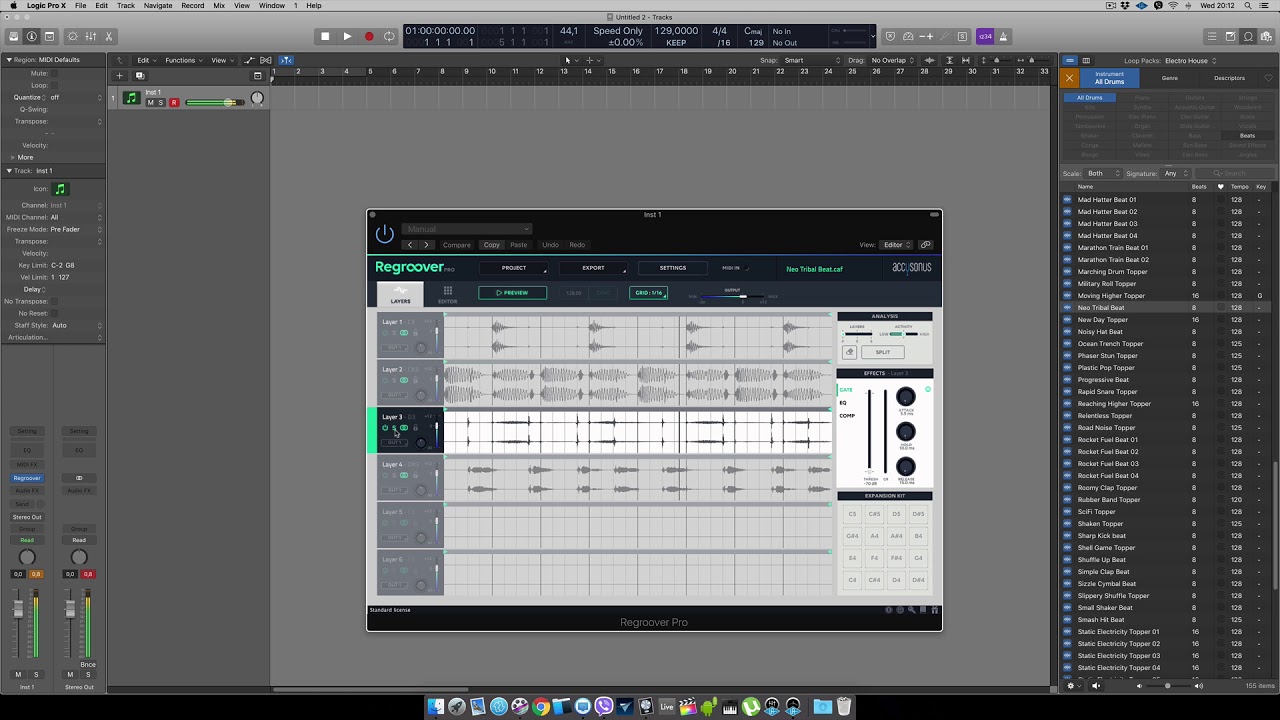Screen dimensions: 1280x720
Task: Open the Manual preset dropdown in the plugin header
Action: click(x=467, y=229)
